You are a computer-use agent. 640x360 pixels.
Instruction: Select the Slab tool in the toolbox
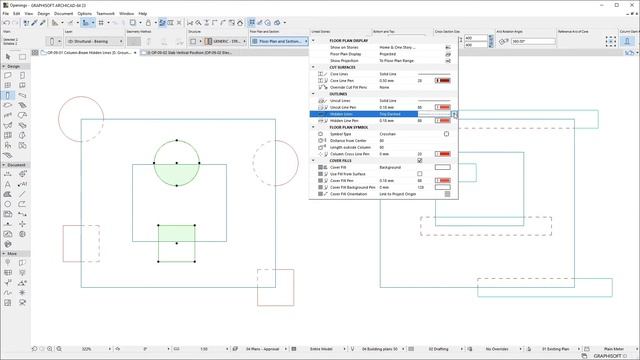[x=8, y=105]
